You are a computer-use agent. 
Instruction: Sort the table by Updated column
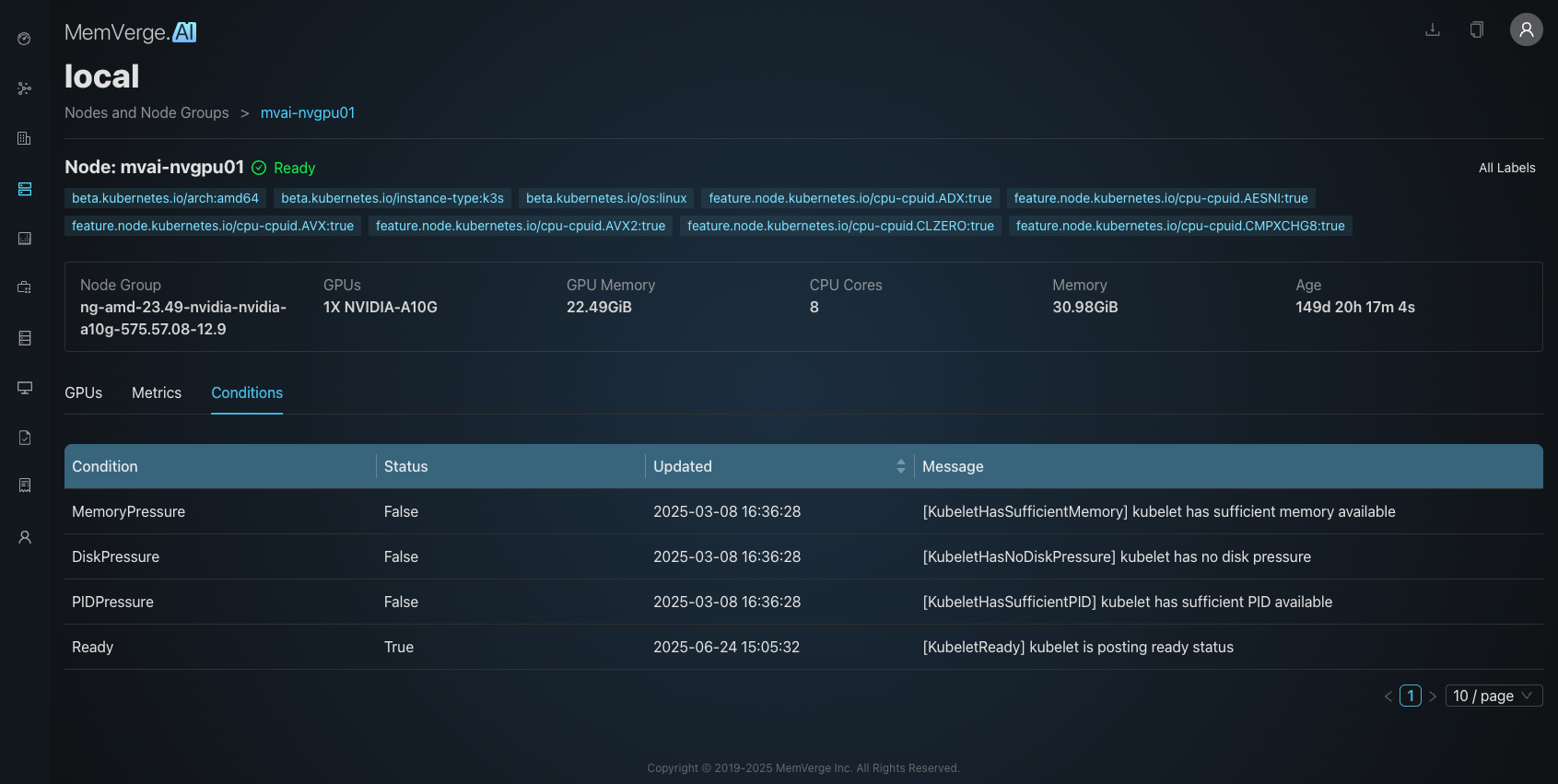[900, 466]
